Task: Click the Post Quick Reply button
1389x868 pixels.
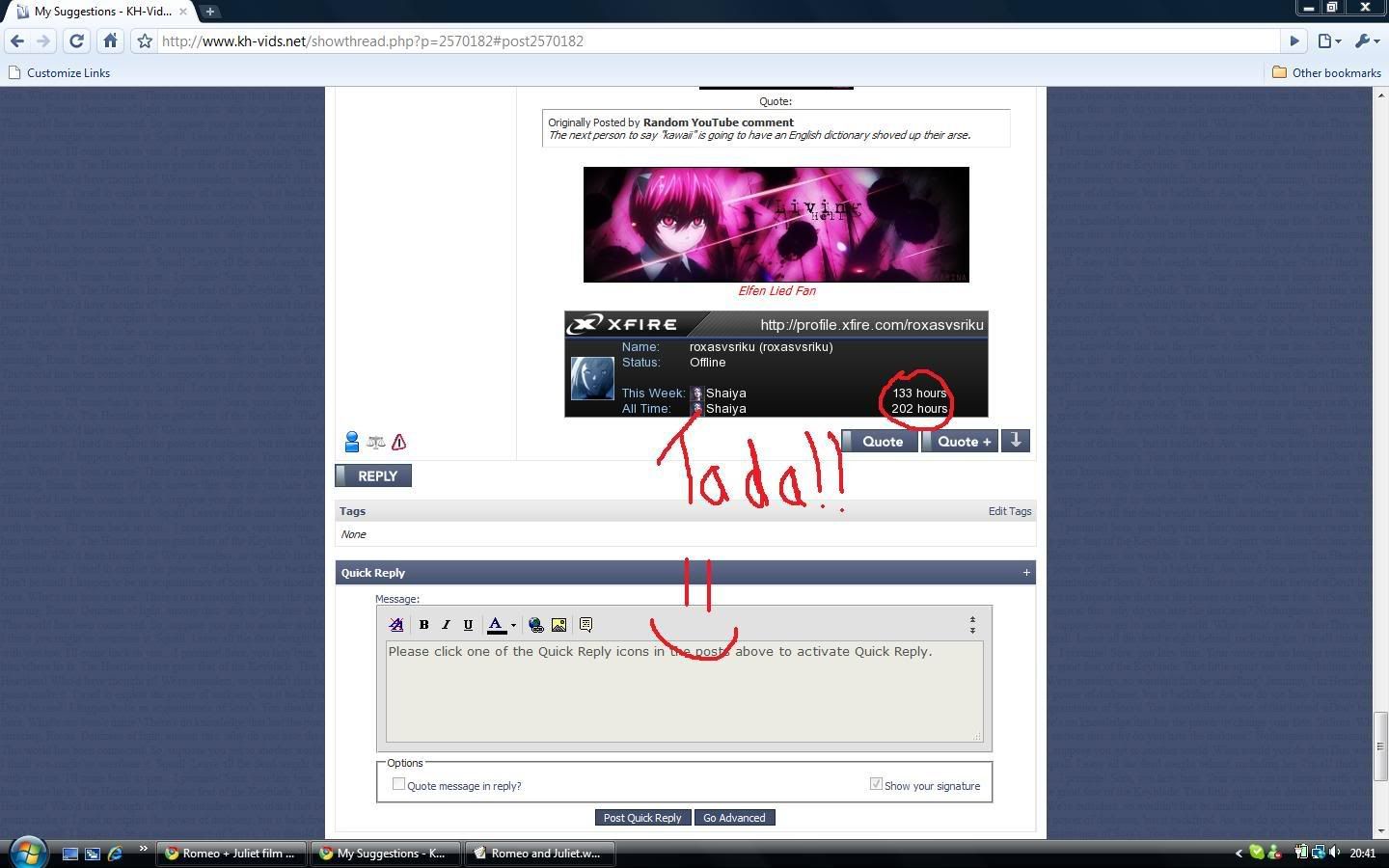Action: (x=642, y=817)
